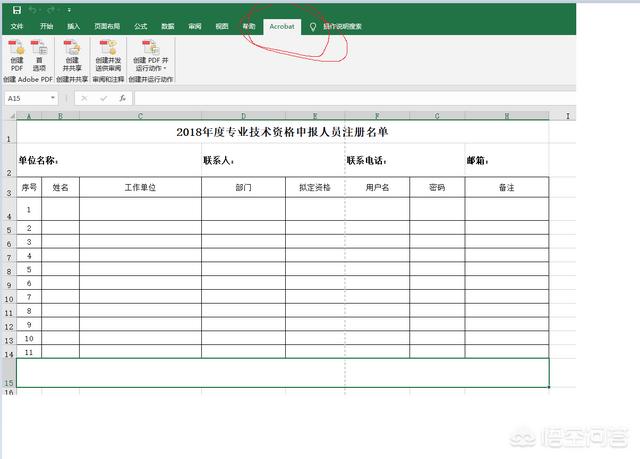Click the Redo arrow icon

point(51,10)
